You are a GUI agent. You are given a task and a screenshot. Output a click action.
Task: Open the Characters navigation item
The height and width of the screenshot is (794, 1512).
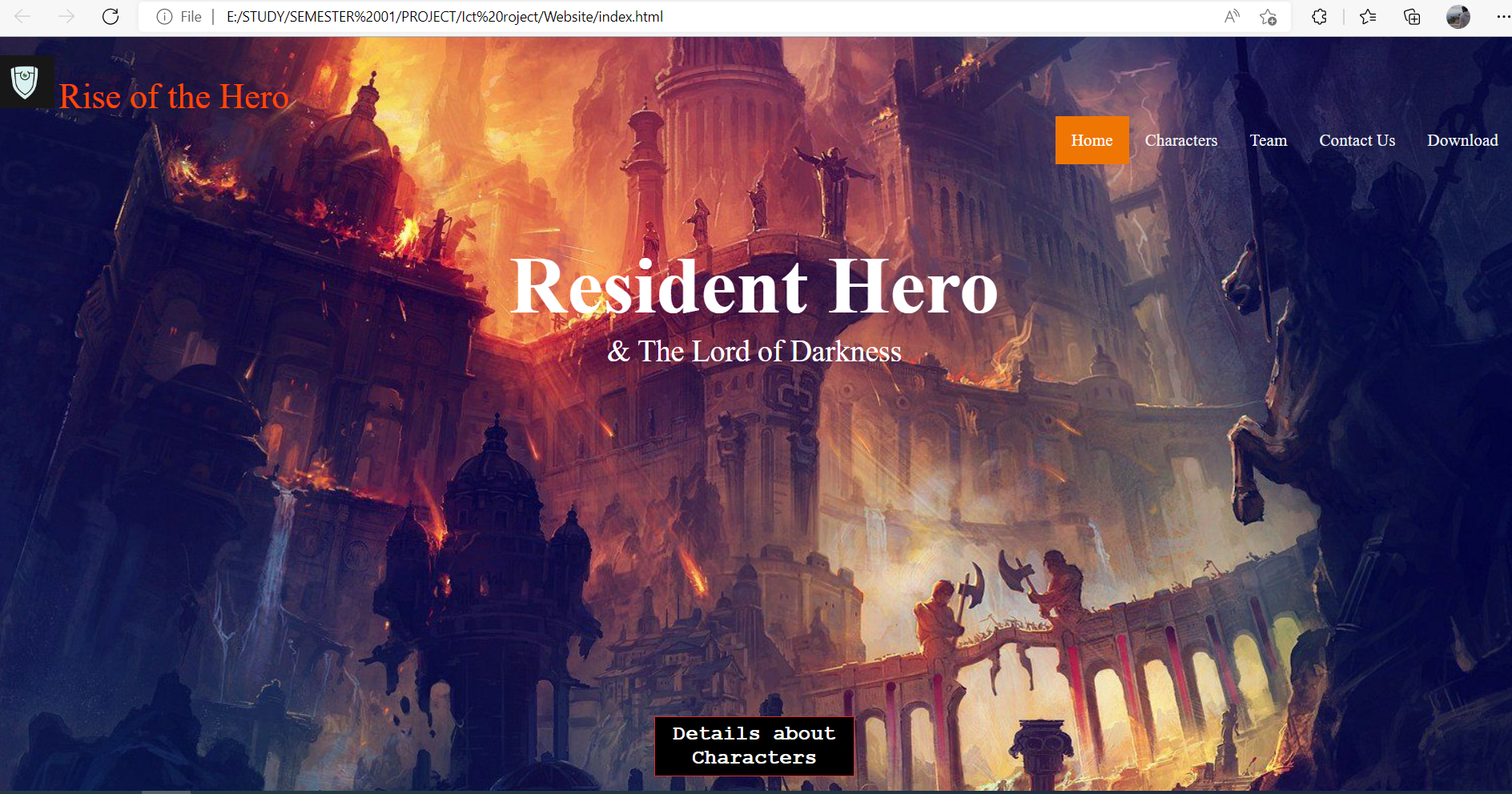pos(1180,140)
